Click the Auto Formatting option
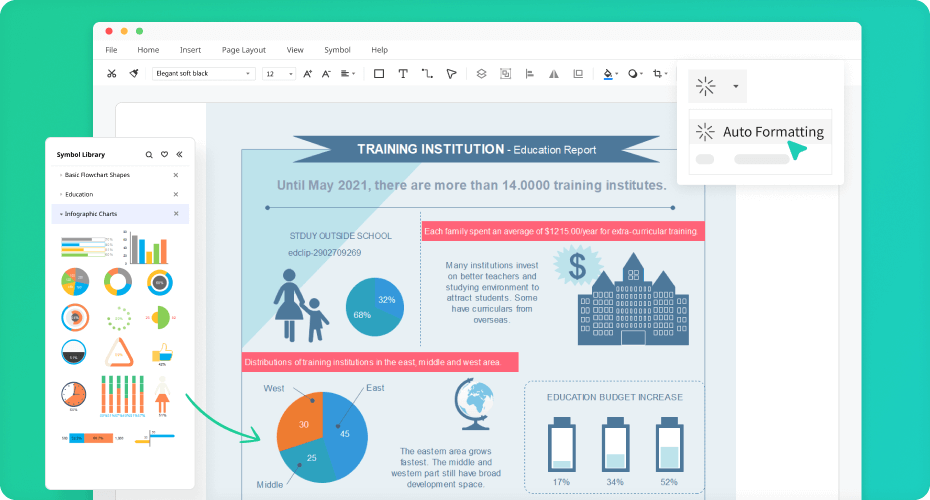Image resolution: width=930 pixels, height=500 pixels. (772, 132)
